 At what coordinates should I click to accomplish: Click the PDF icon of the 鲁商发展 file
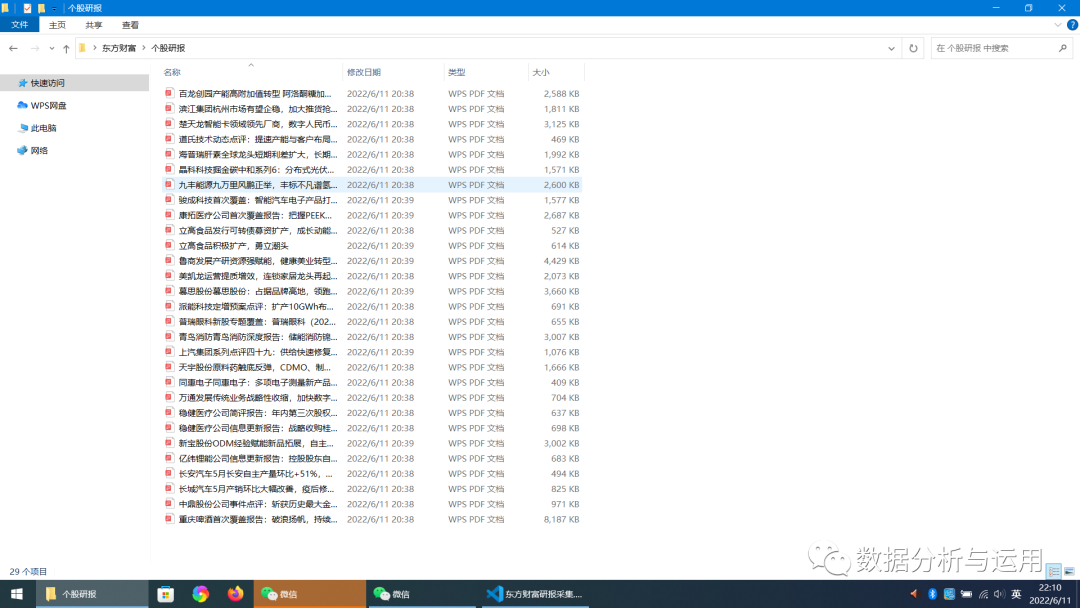(169, 260)
